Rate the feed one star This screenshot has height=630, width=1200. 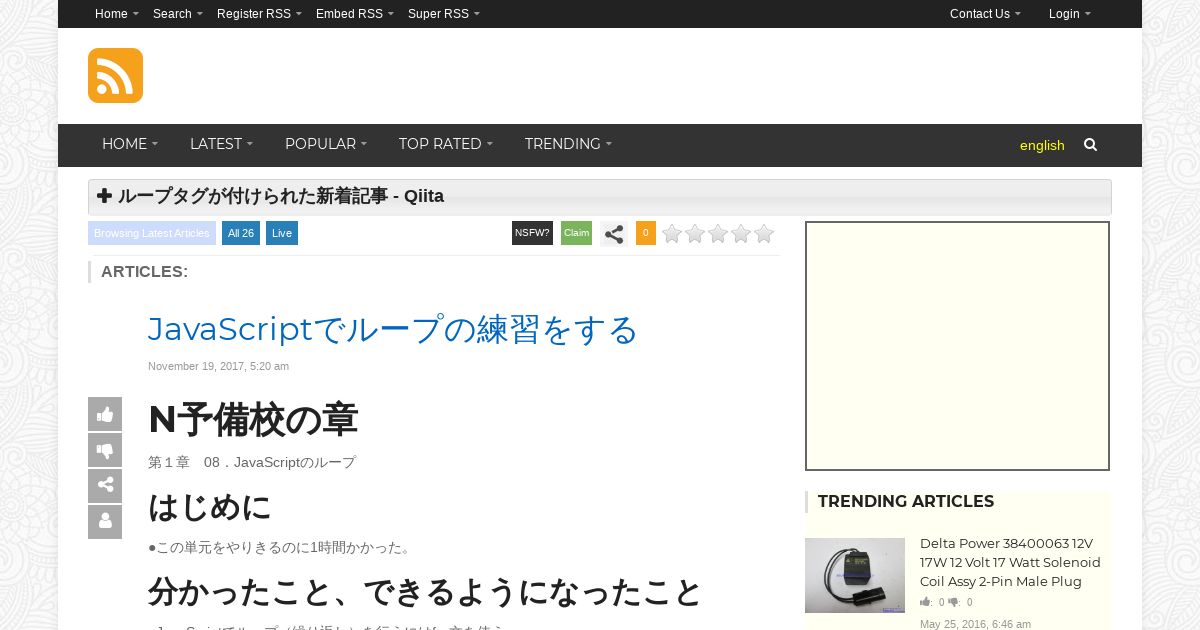coord(672,234)
